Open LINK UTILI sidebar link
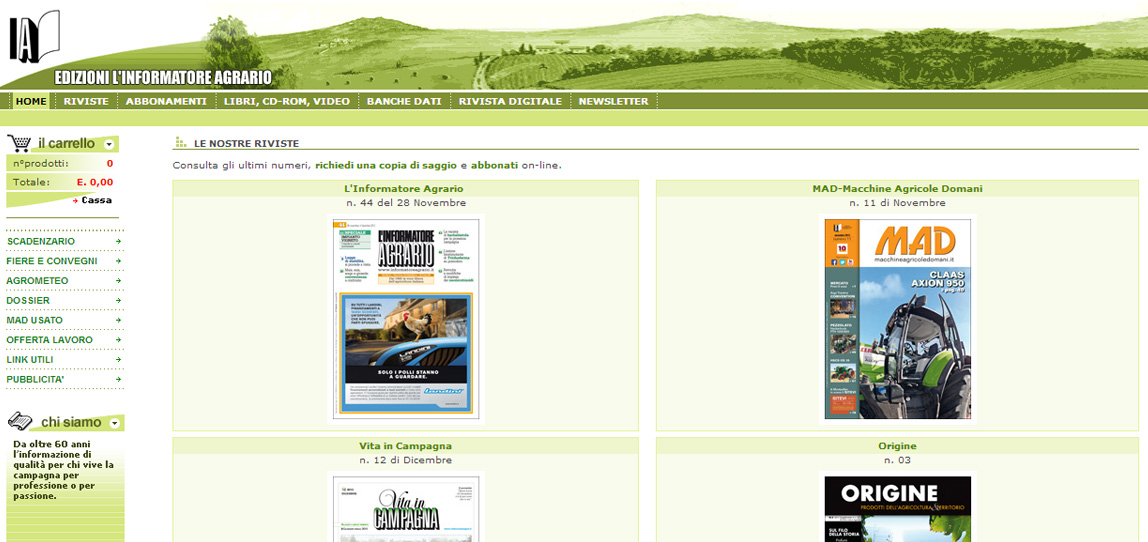This screenshot has height=542, width=1148. (30, 360)
